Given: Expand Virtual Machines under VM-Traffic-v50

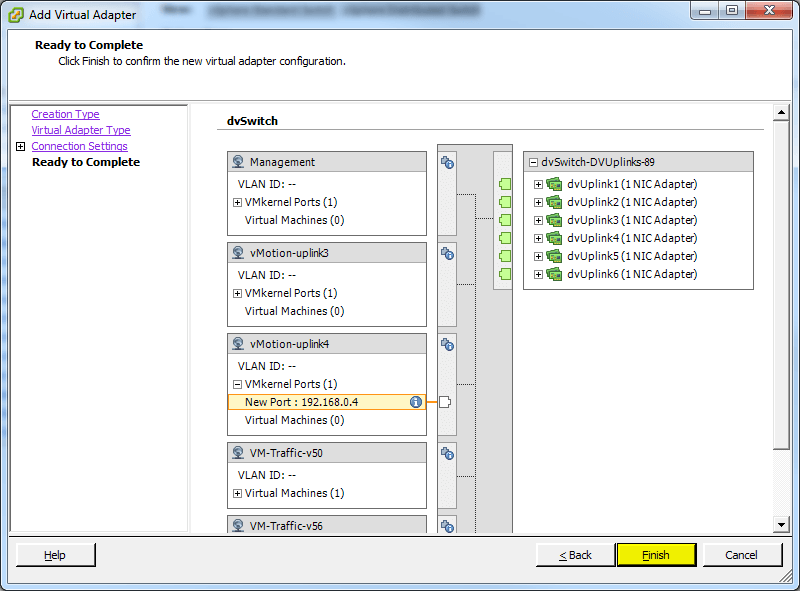Looking at the screenshot, I should [237, 493].
